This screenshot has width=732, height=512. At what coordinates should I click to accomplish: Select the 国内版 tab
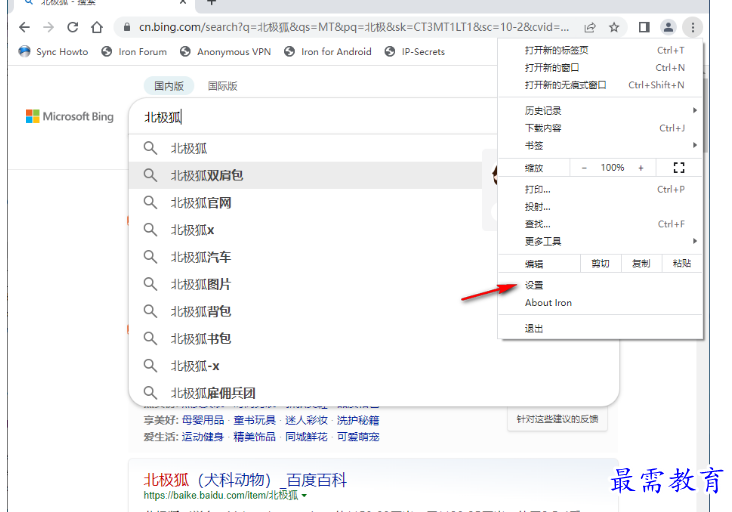click(169, 86)
